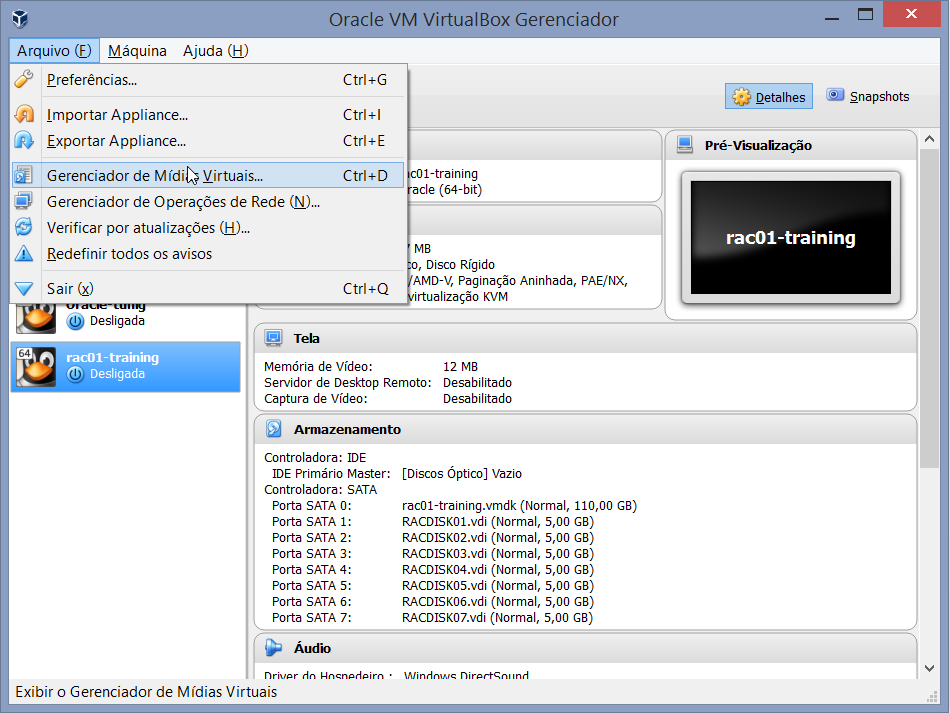Click the rac01-training.vmdk disk entry
This screenshot has height=713, width=950.
point(519,505)
